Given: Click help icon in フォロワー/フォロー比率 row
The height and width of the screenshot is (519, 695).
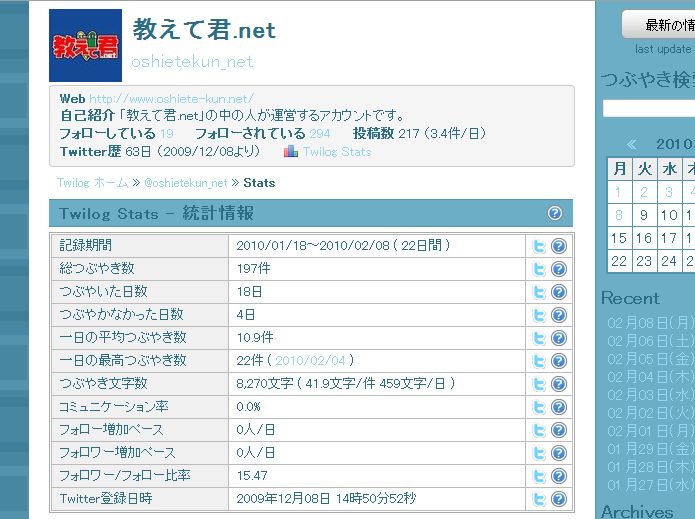Looking at the screenshot, I should pyautogui.click(x=559, y=476).
